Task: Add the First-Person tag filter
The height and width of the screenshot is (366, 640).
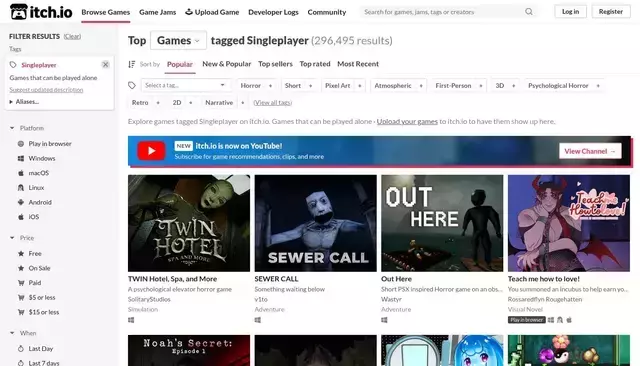Action: coord(459,86)
